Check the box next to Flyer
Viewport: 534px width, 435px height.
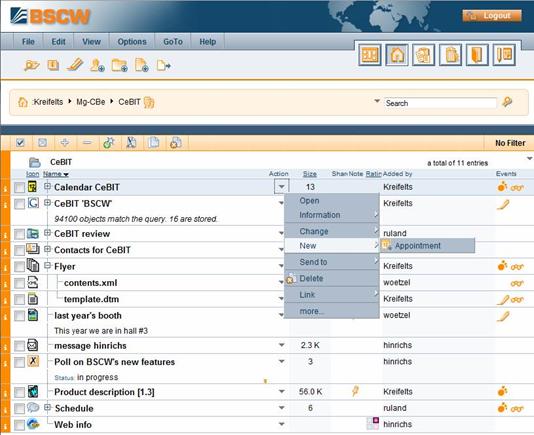(x=19, y=266)
